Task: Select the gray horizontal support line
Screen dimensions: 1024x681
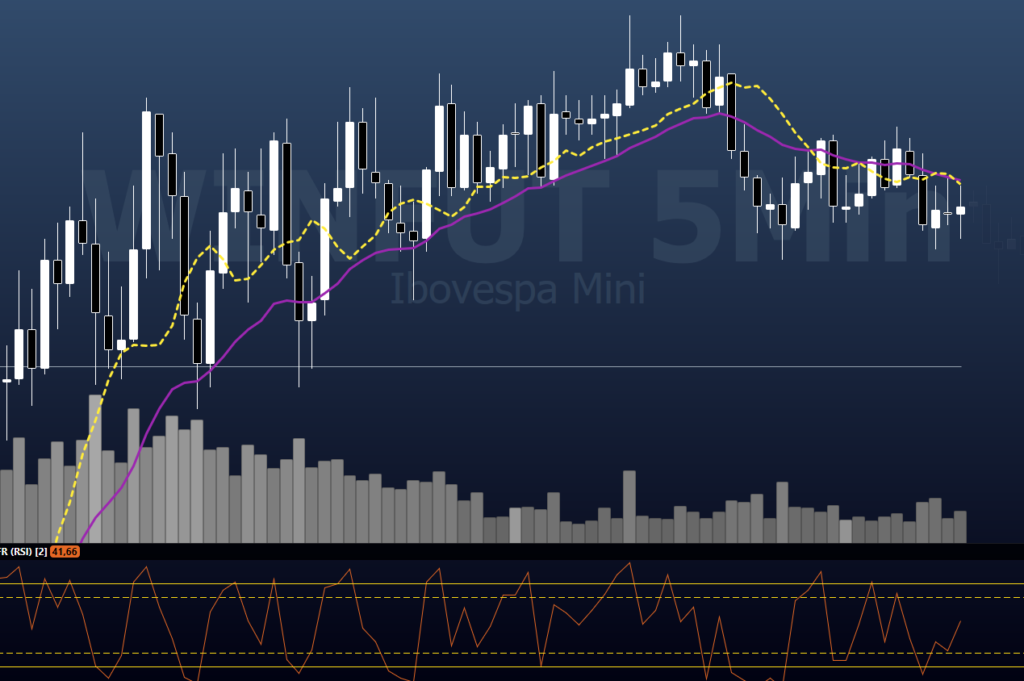Action: (600, 367)
